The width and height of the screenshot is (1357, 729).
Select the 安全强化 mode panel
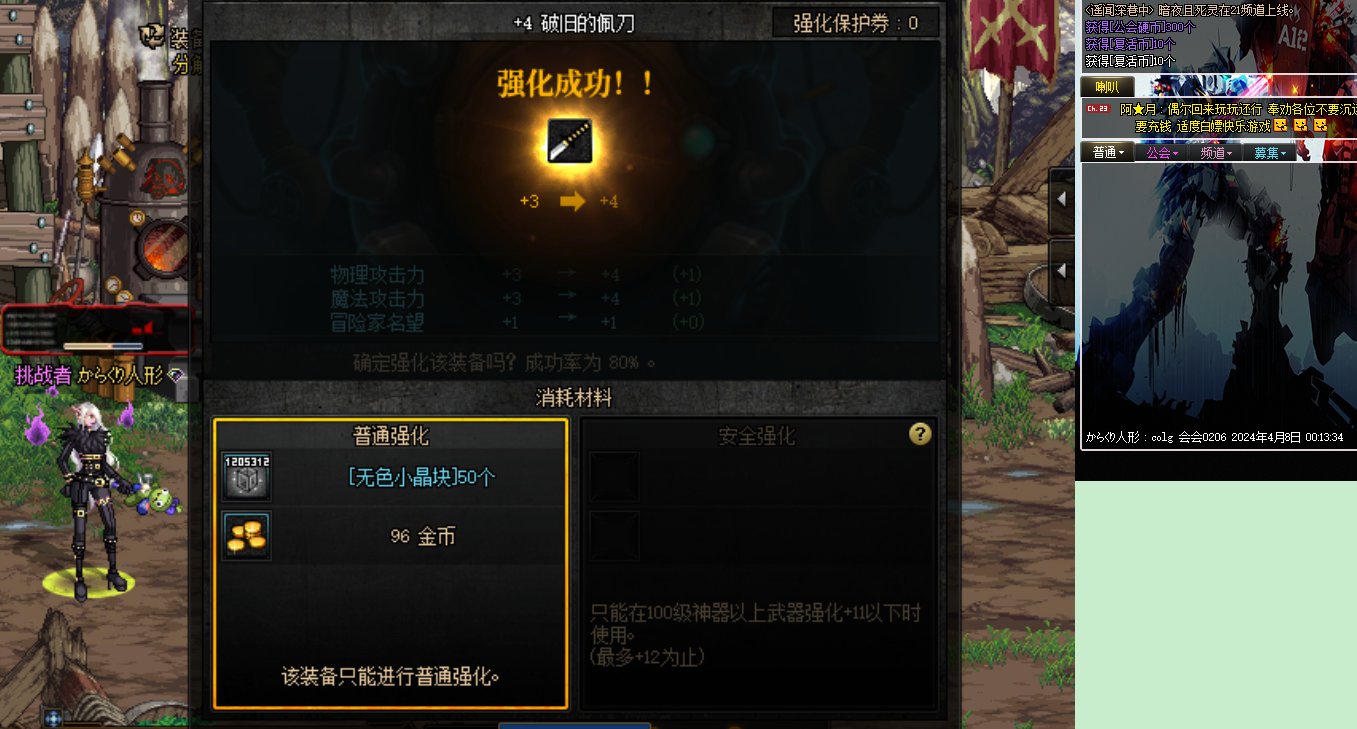(758, 563)
